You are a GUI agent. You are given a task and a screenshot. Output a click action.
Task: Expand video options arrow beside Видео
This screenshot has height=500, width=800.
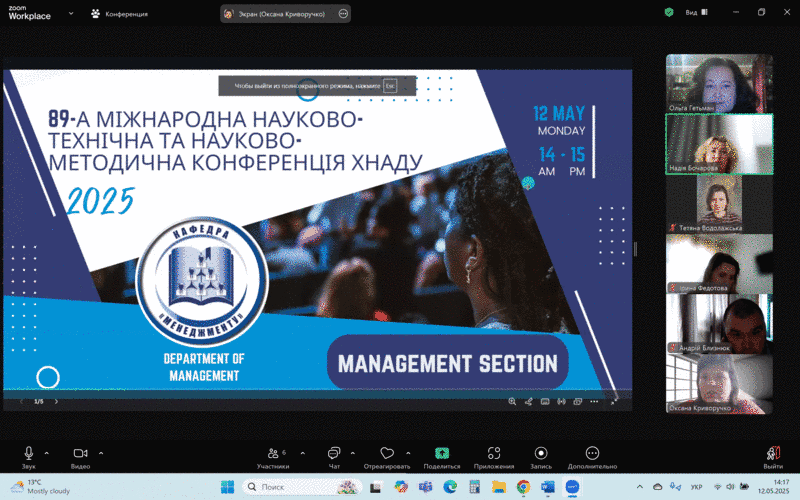(101, 453)
